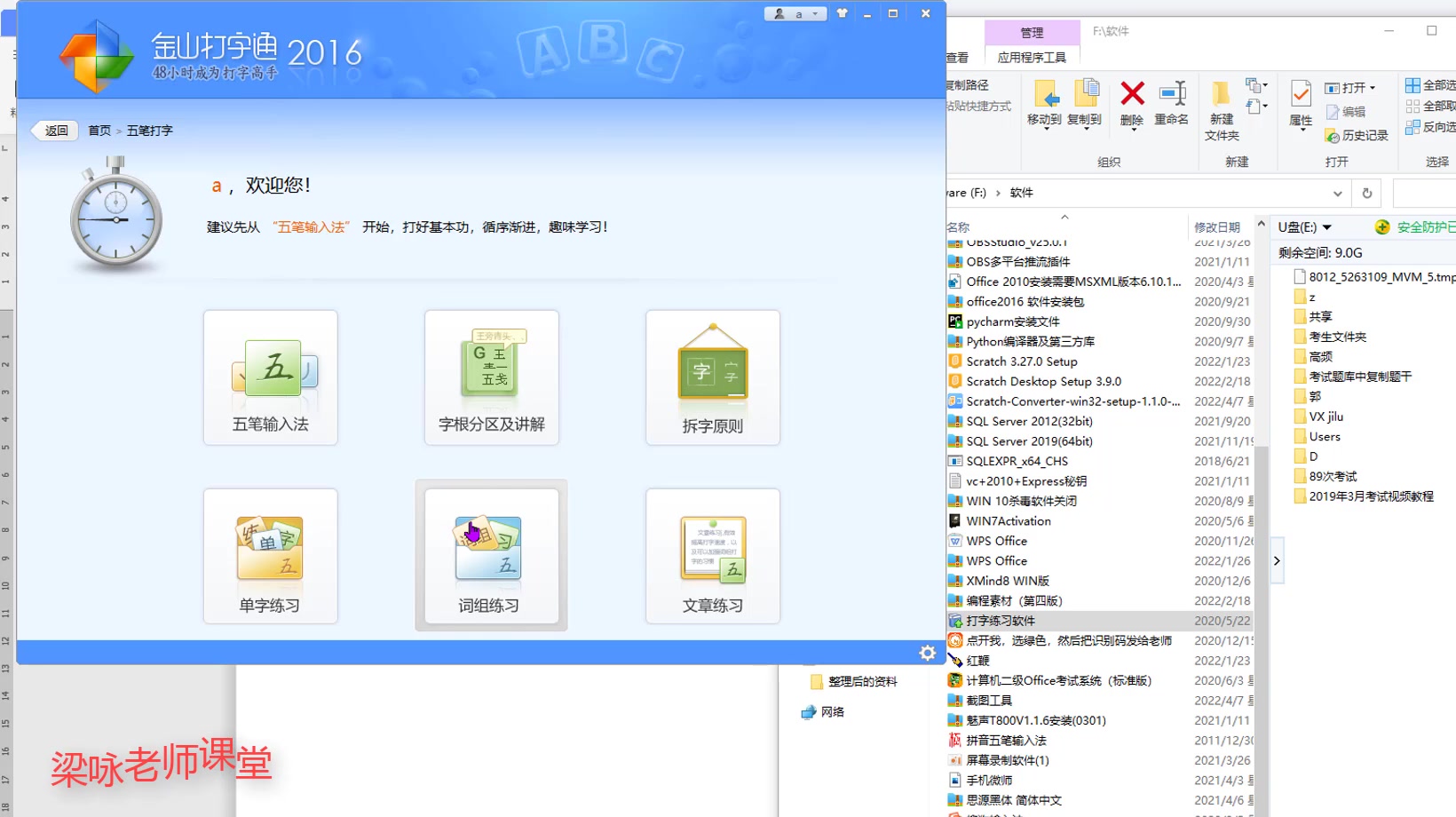Image resolution: width=1456 pixels, height=817 pixels.
Task: Open the 历史记录 history option
Action: click(x=1357, y=135)
